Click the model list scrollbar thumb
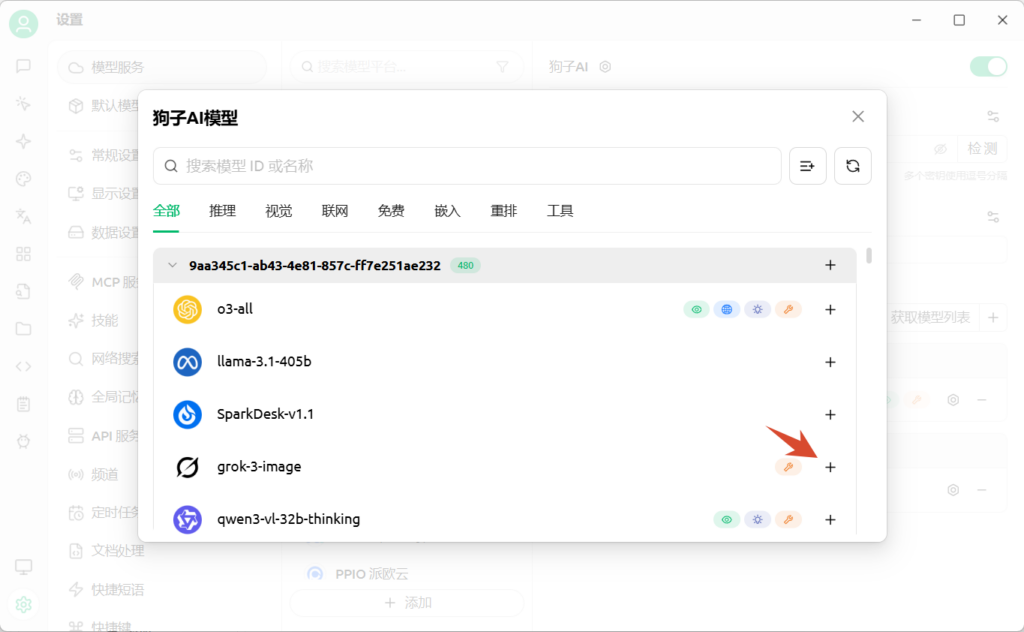The height and width of the screenshot is (632, 1024). coord(869,255)
